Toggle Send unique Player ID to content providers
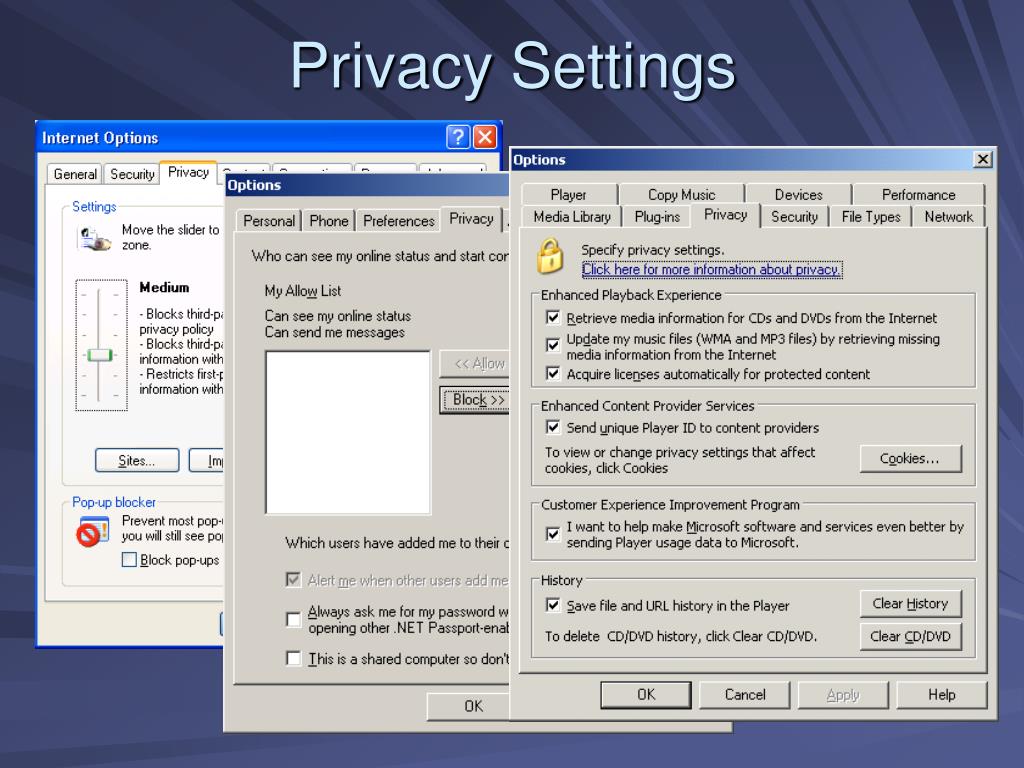1024x768 pixels. tap(552, 427)
